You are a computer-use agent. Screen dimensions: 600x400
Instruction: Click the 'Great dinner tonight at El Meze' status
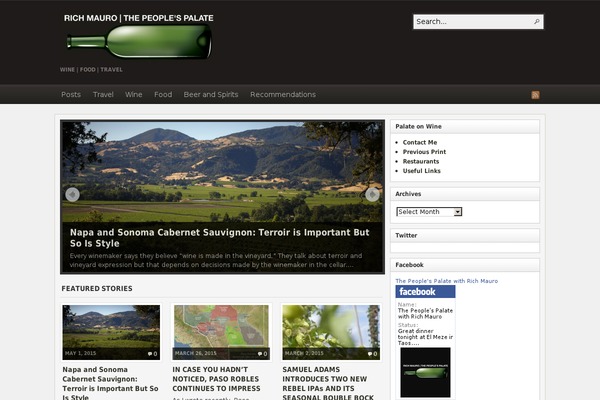point(425,337)
